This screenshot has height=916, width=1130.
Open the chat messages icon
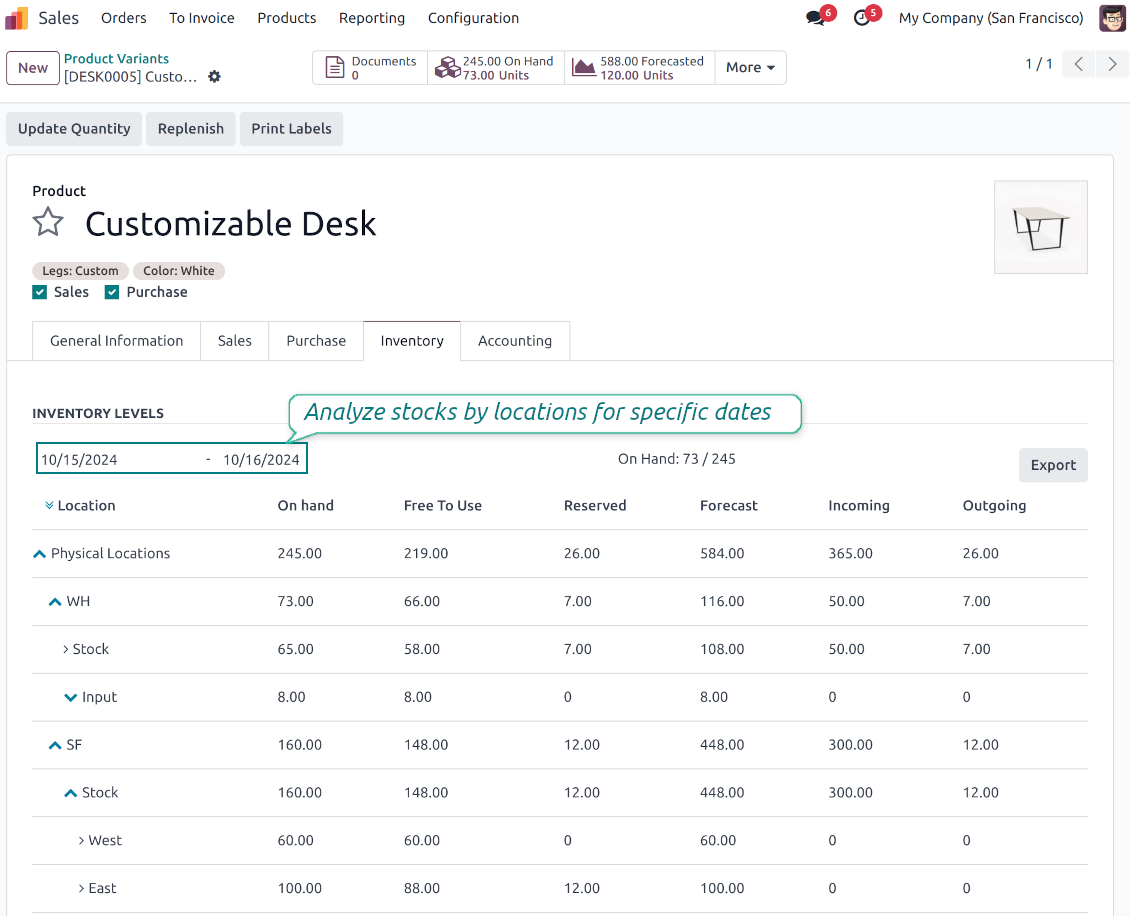[816, 18]
